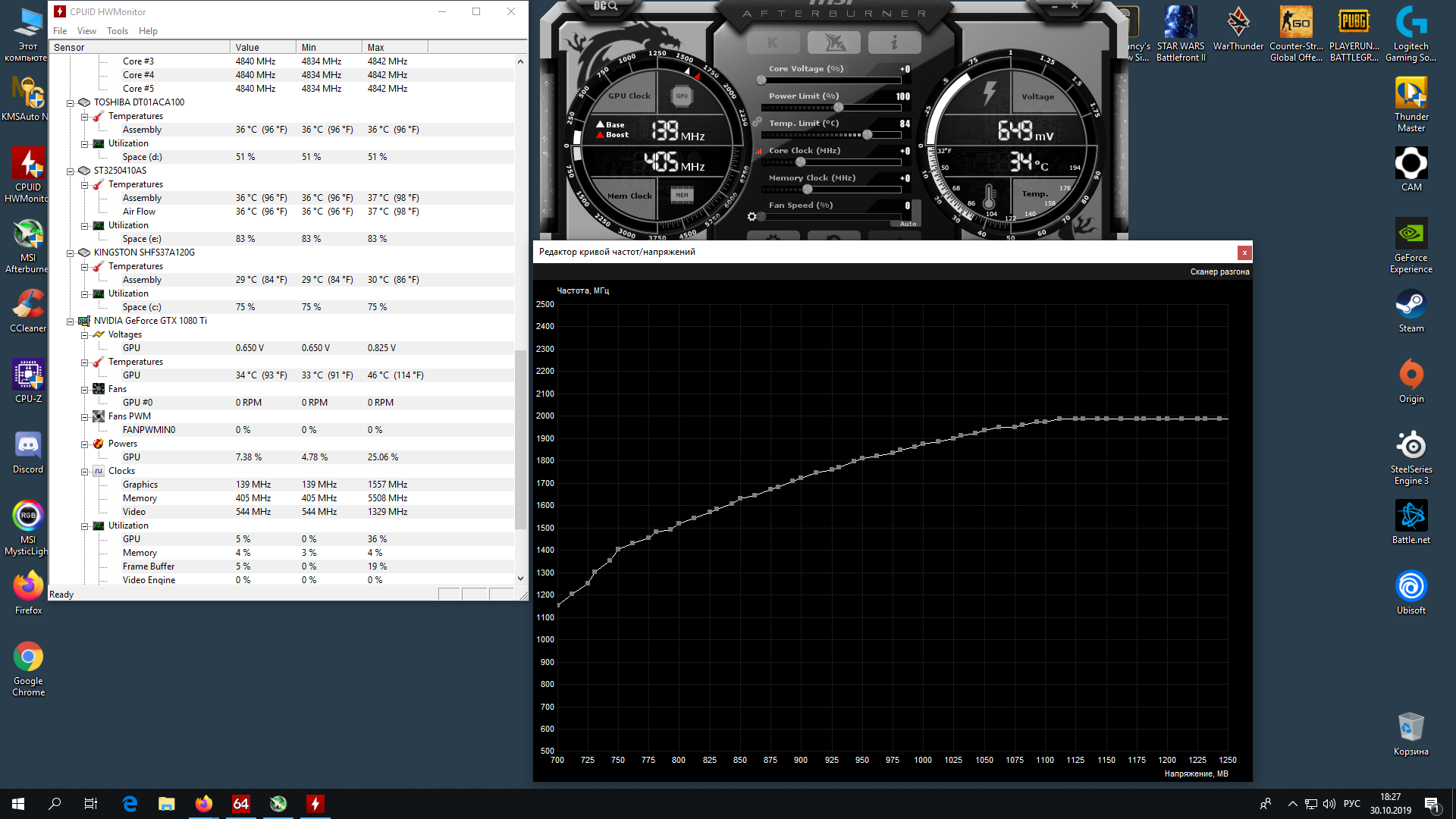Image resolution: width=1456 pixels, height=819 pixels.
Task: Click the core clock curve bars icon
Action: click(x=758, y=151)
